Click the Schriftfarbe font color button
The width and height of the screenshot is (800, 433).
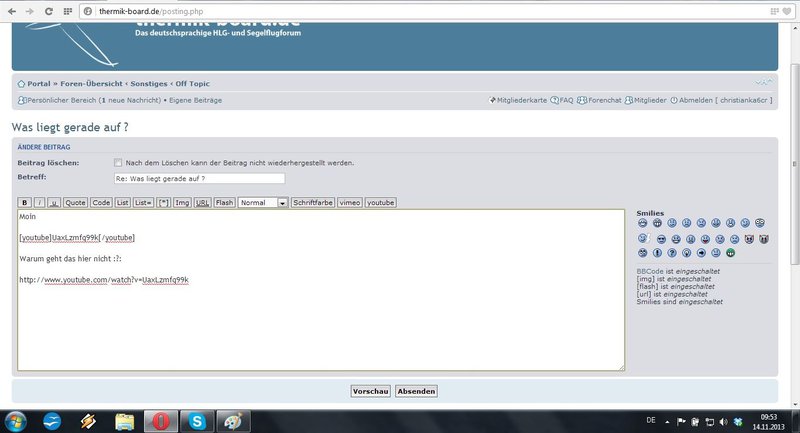312,202
